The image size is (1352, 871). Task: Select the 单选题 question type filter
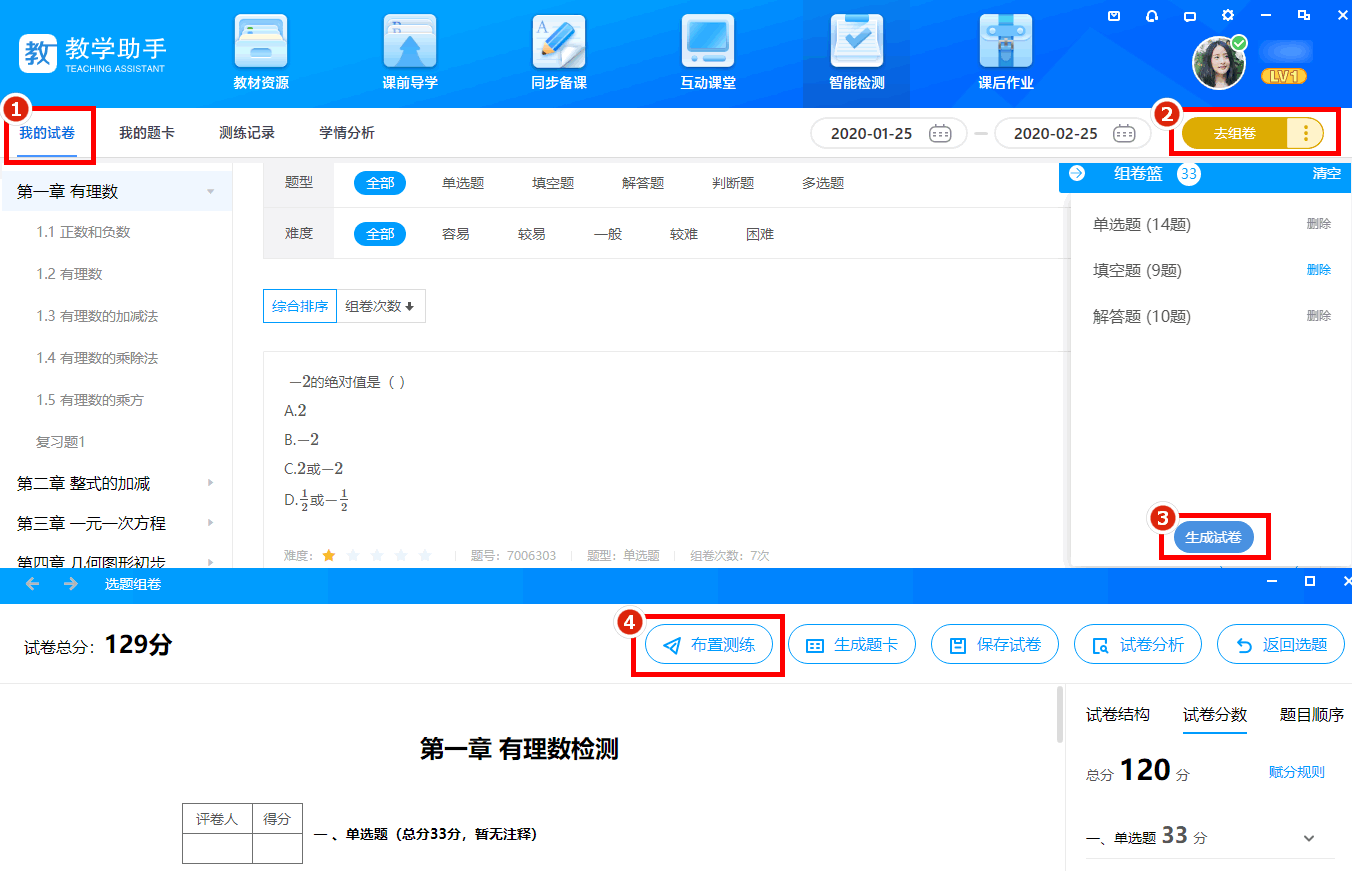click(463, 183)
